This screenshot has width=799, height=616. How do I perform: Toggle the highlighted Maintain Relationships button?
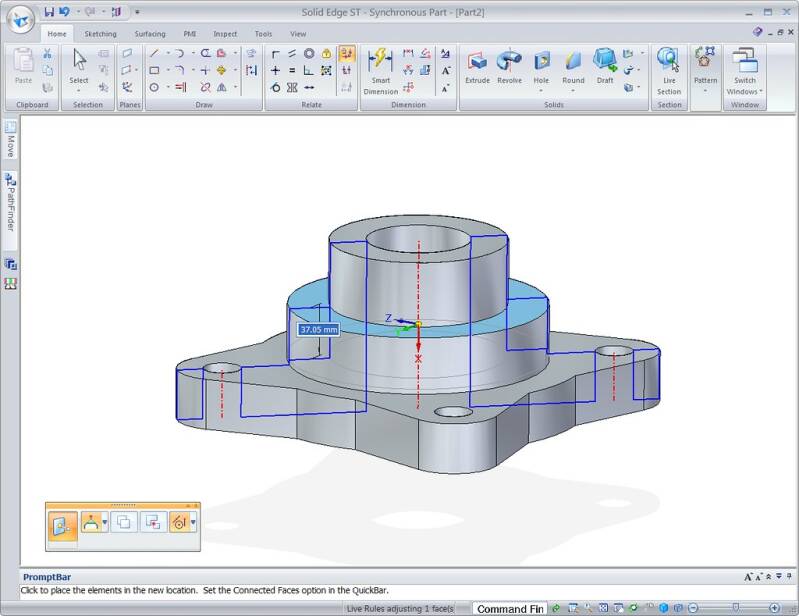(x=346, y=53)
